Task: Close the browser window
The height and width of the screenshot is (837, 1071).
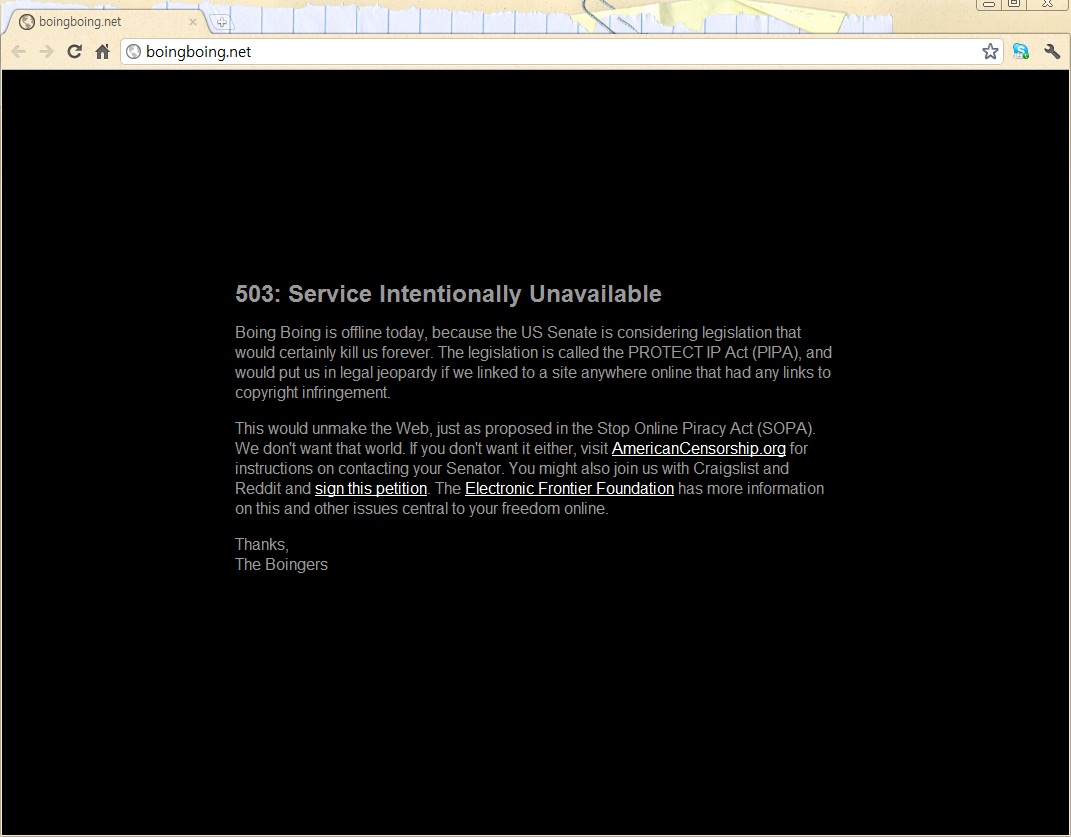Action: point(1047,5)
